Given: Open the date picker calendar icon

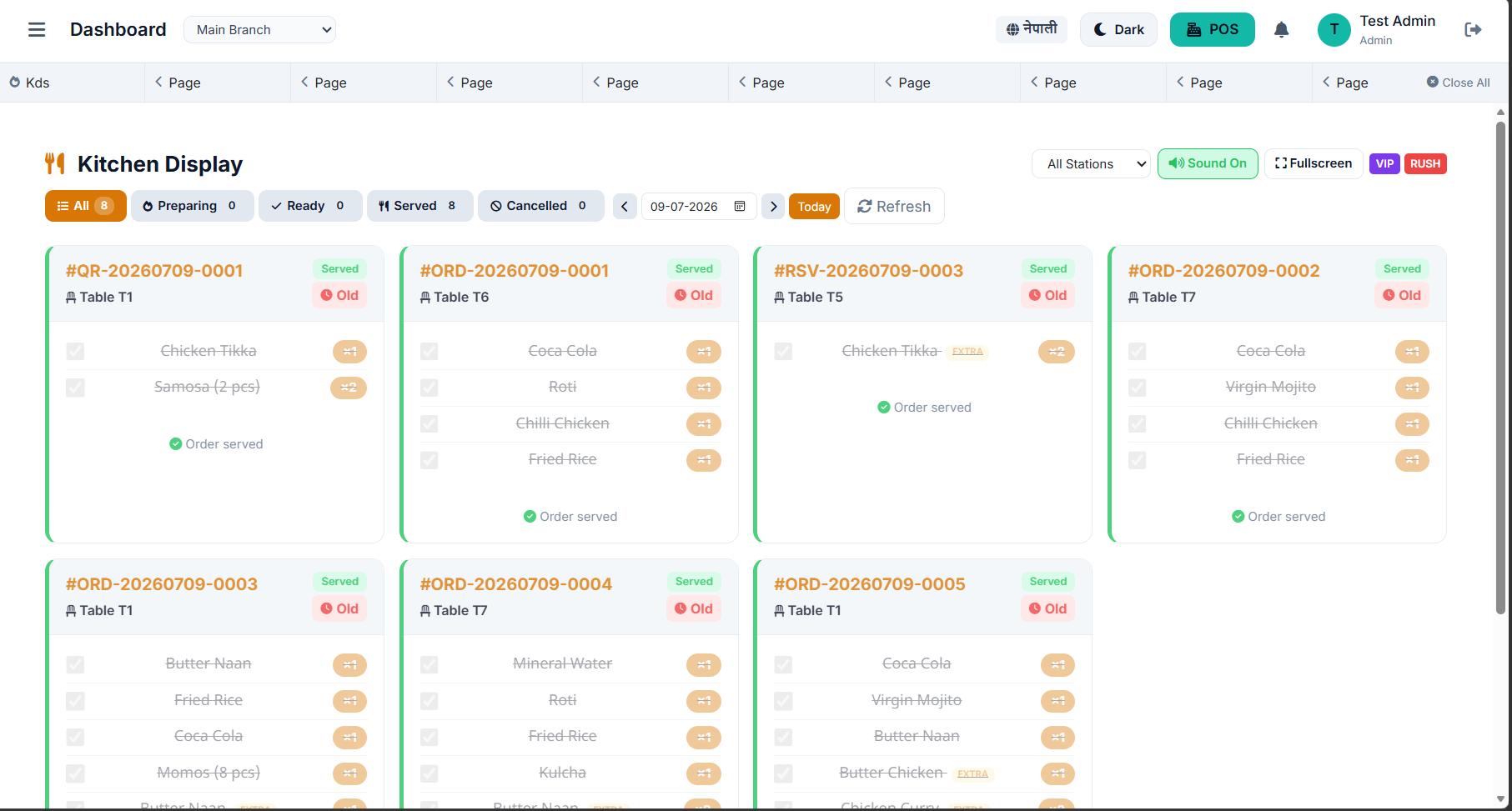Looking at the screenshot, I should pos(740,206).
